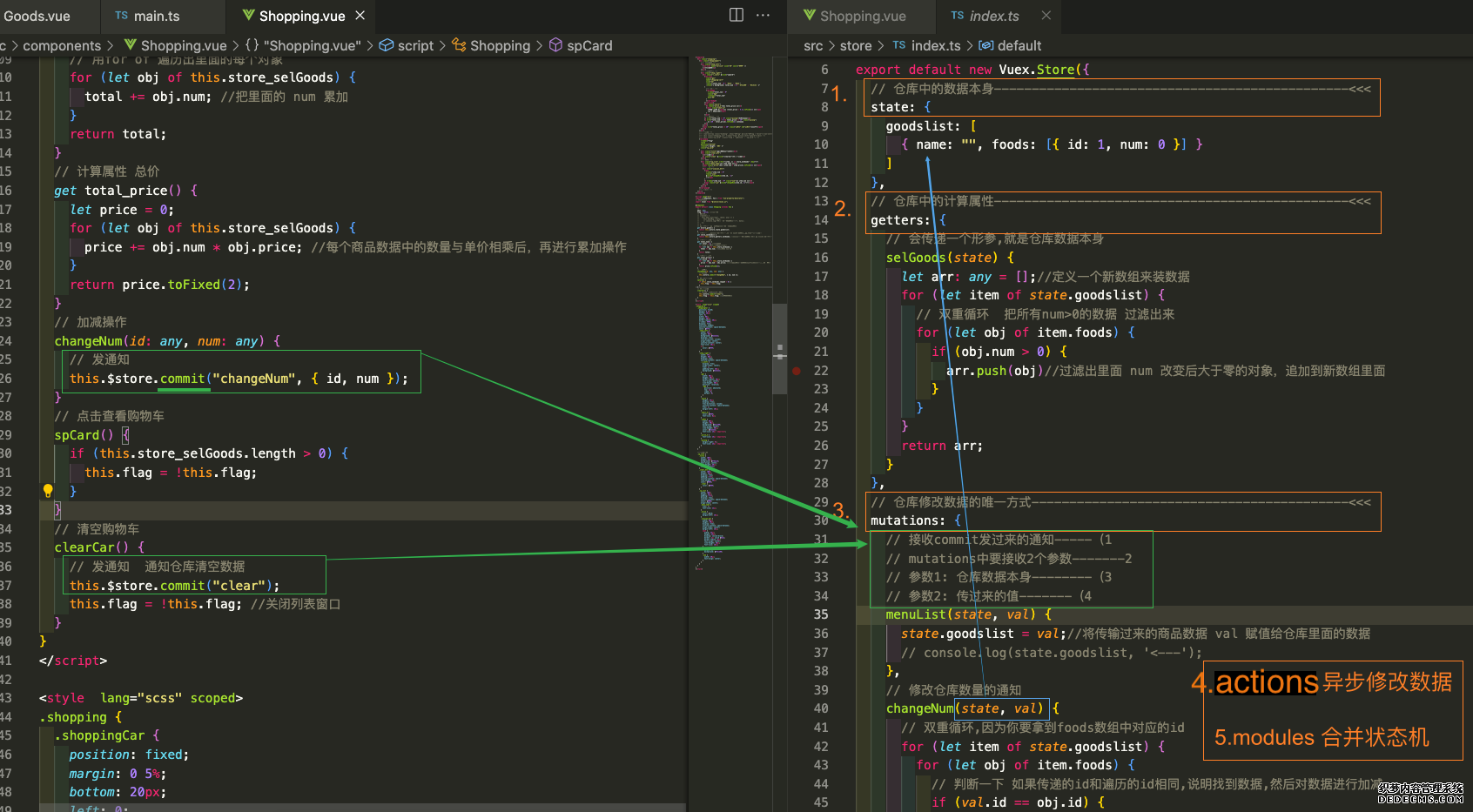Click the "changeNum(state, val) {" mutation line
The image size is (1473, 812).
point(972,708)
